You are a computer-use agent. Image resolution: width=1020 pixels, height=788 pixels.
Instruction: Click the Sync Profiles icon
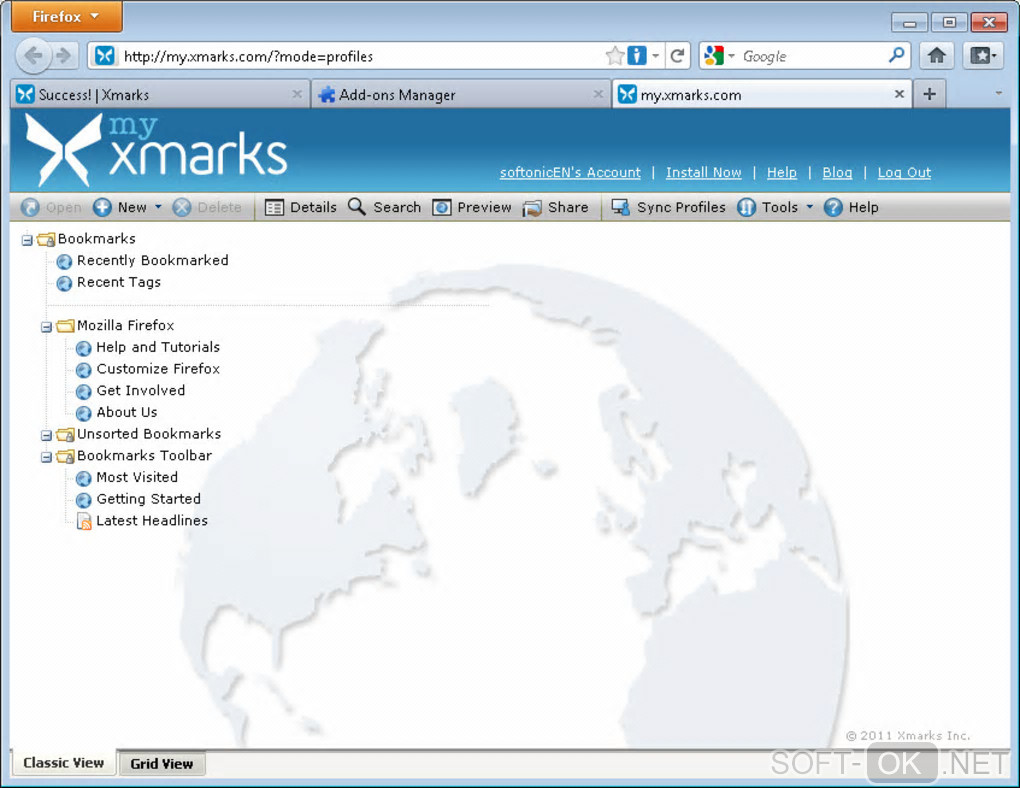point(621,208)
